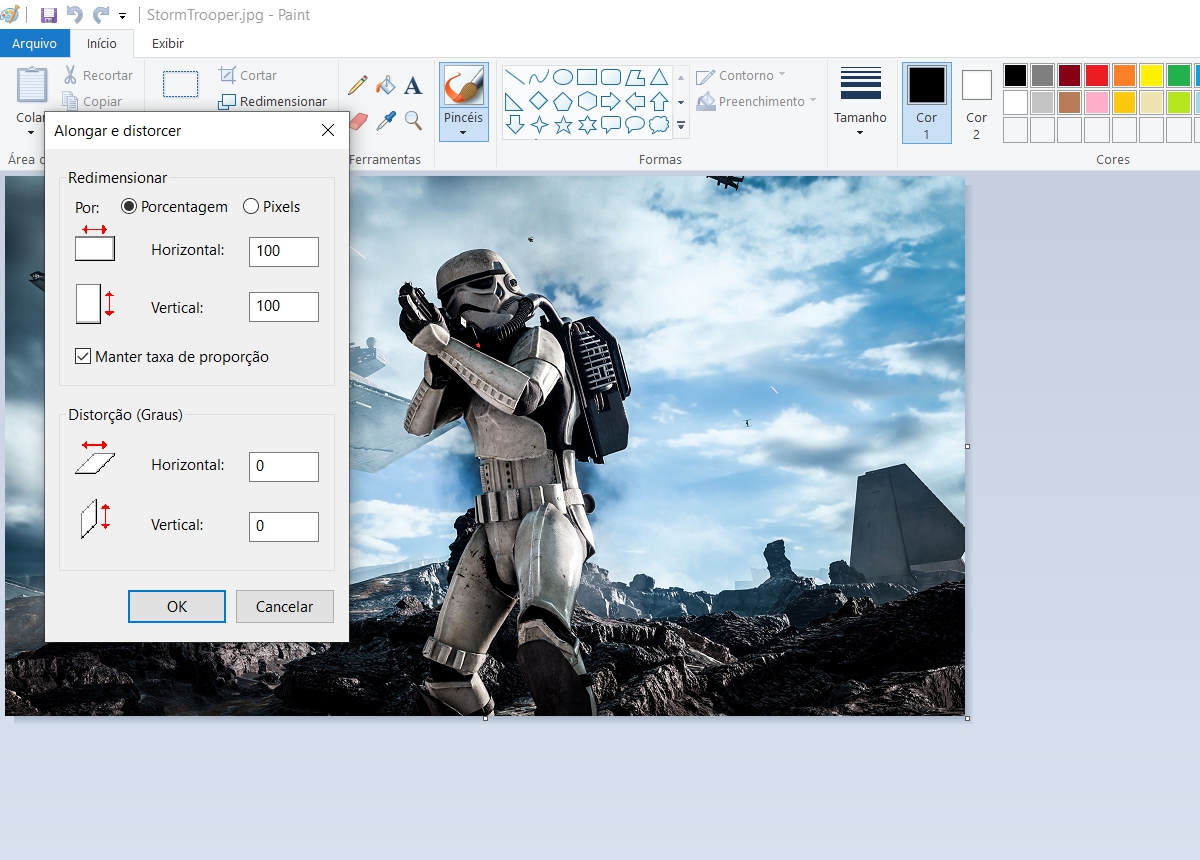Open Customize Quick Access Toolbar arrow
Screen dimensions: 1200x860
[x=123, y=16]
